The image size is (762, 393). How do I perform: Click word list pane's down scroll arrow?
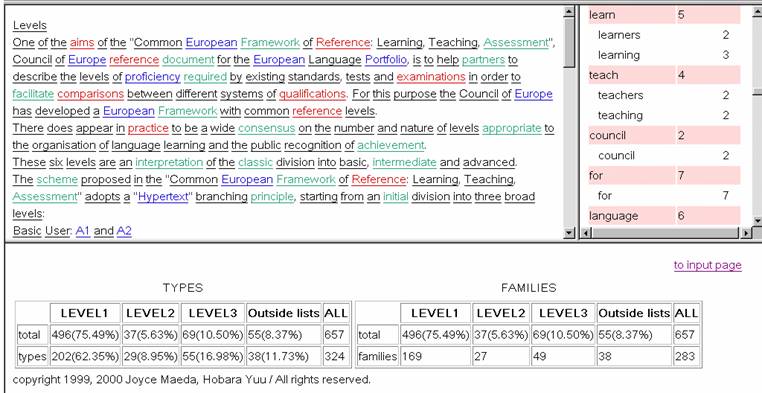coord(757,221)
